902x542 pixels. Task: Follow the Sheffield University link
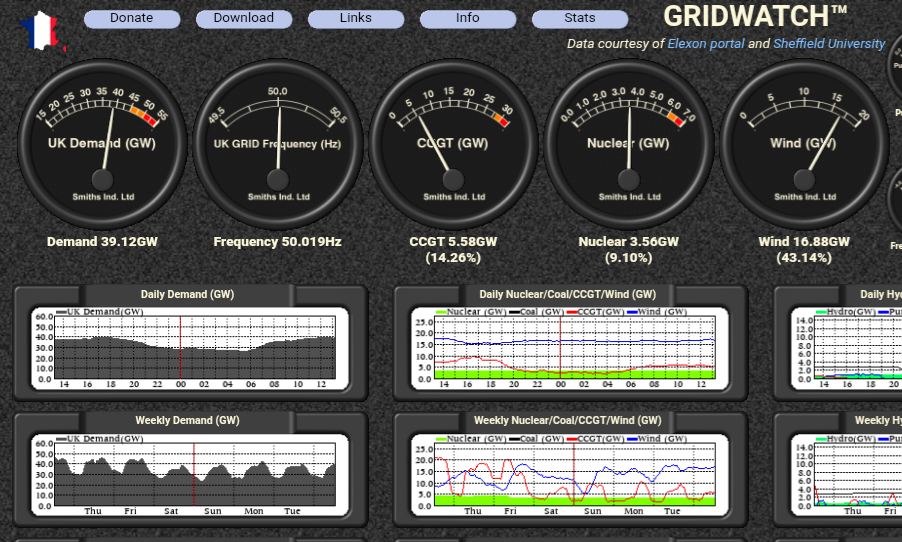tap(829, 44)
